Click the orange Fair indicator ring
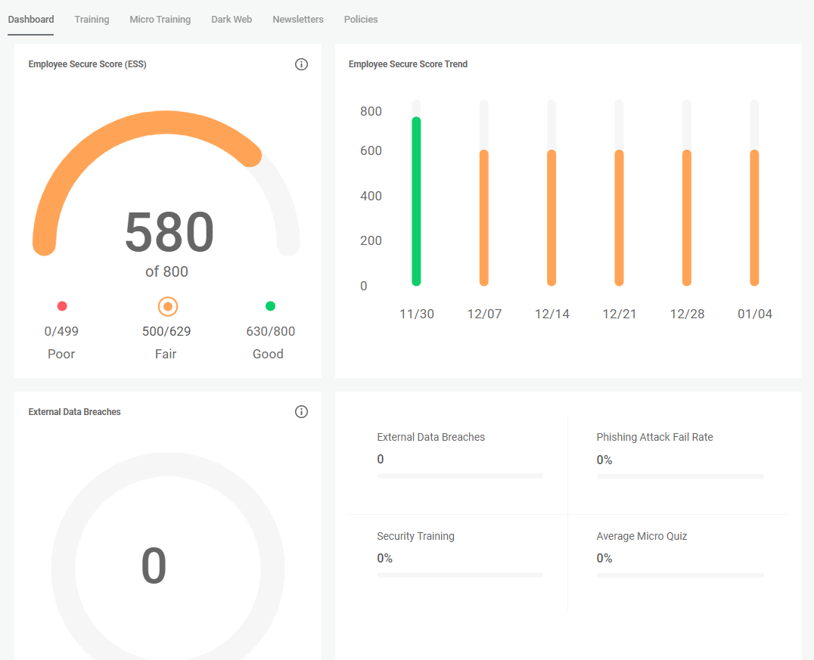814x660 pixels. tap(168, 306)
